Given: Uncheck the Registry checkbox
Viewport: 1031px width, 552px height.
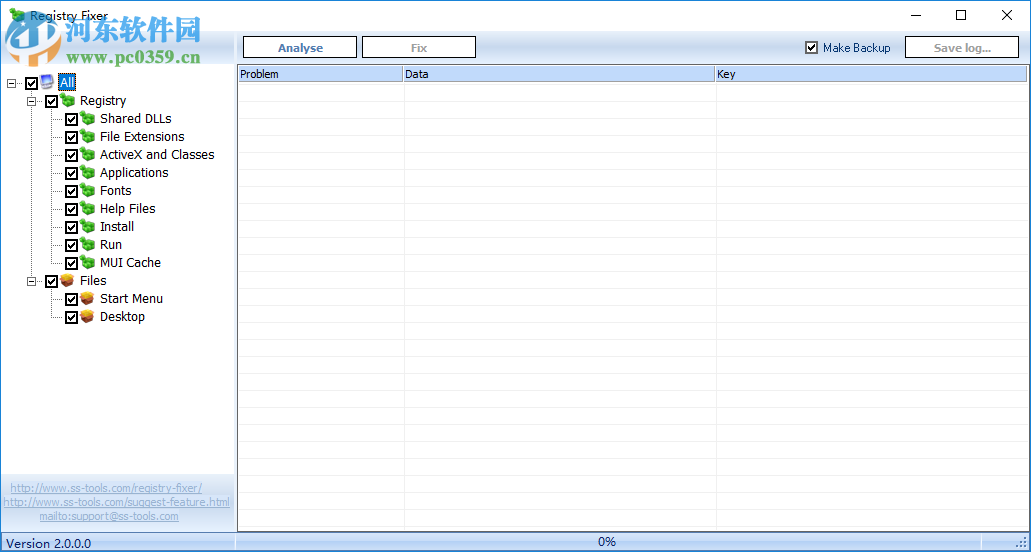Looking at the screenshot, I should [51, 101].
